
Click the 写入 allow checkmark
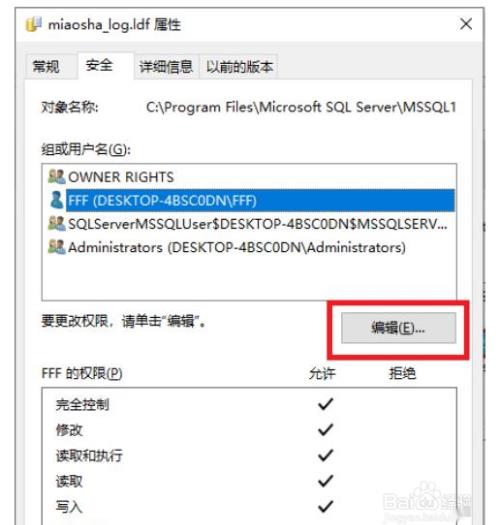[325, 506]
